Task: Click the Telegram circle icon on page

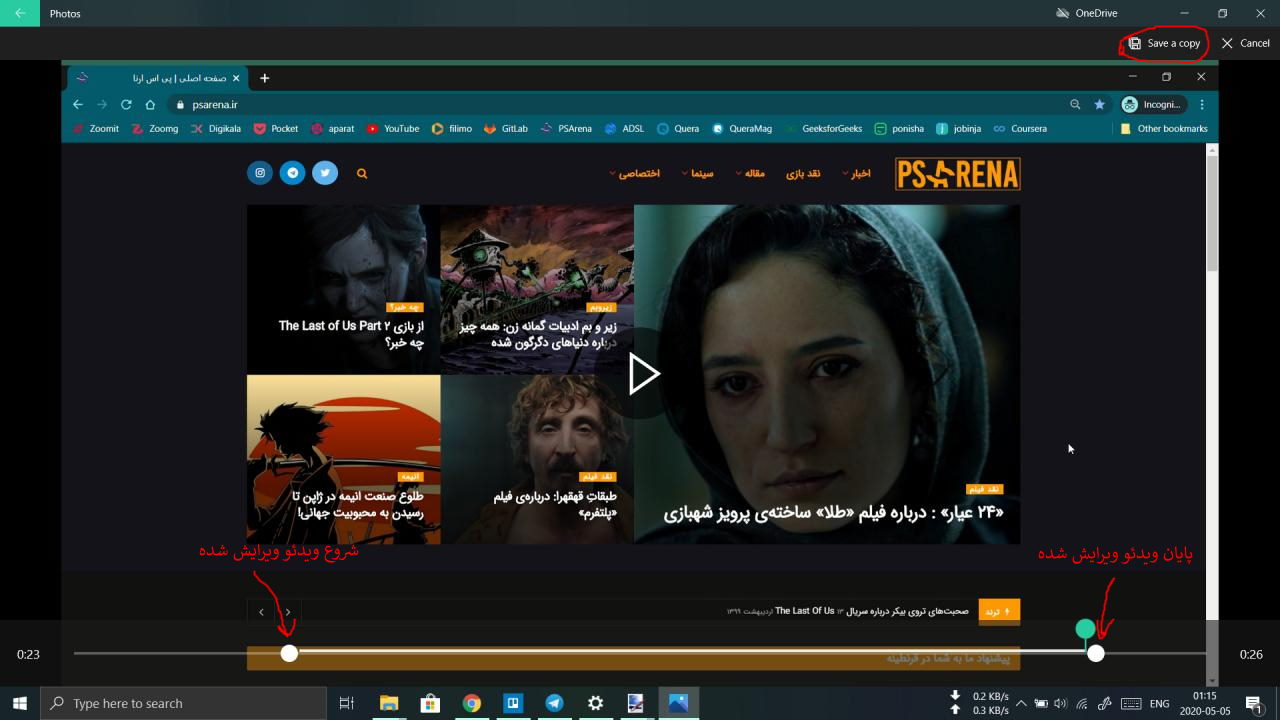Action: tap(292, 173)
